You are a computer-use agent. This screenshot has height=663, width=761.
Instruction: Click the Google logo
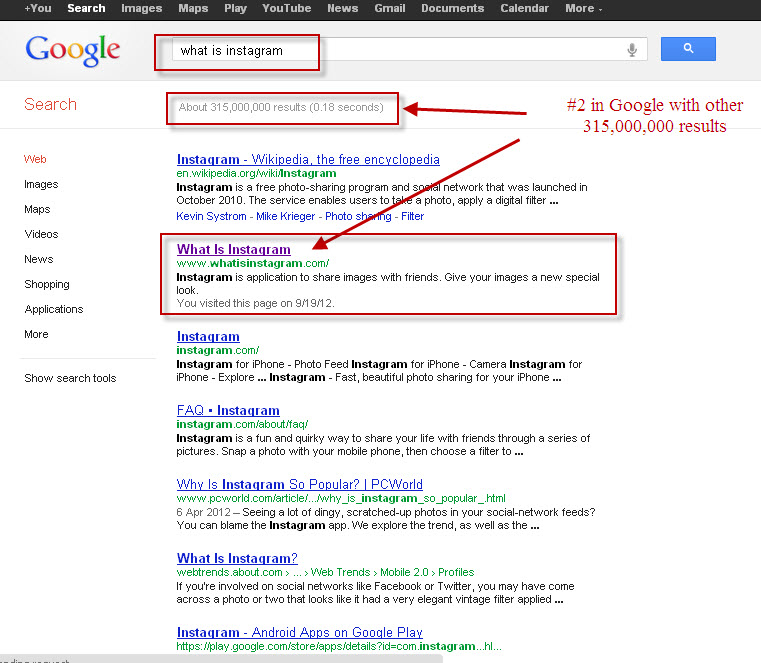[73, 50]
